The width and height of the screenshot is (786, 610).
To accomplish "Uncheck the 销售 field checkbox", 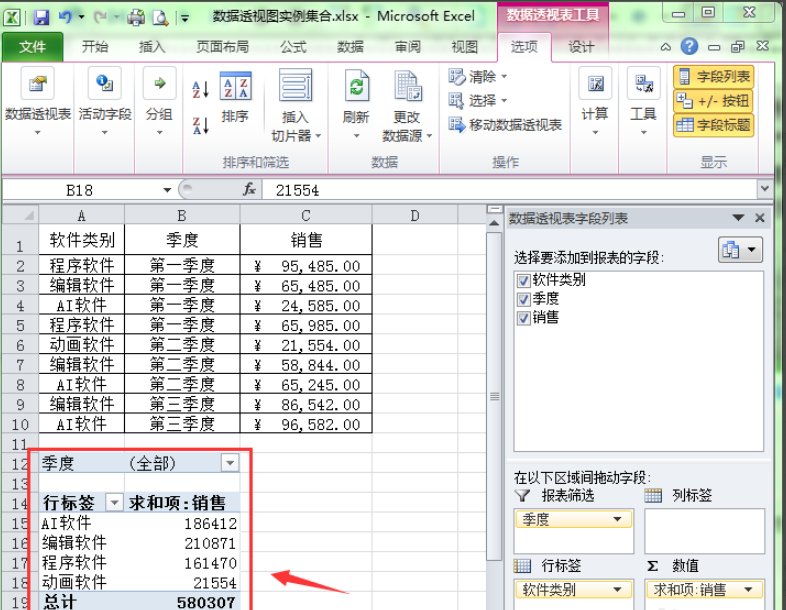I will [523, 318].
